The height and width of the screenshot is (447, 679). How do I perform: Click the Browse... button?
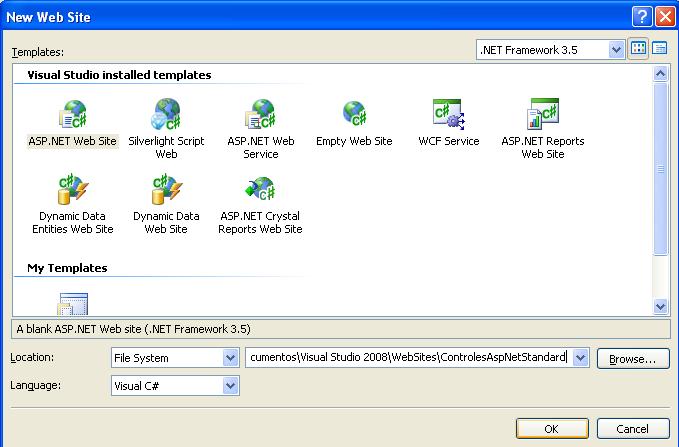[x=633, y=358]
